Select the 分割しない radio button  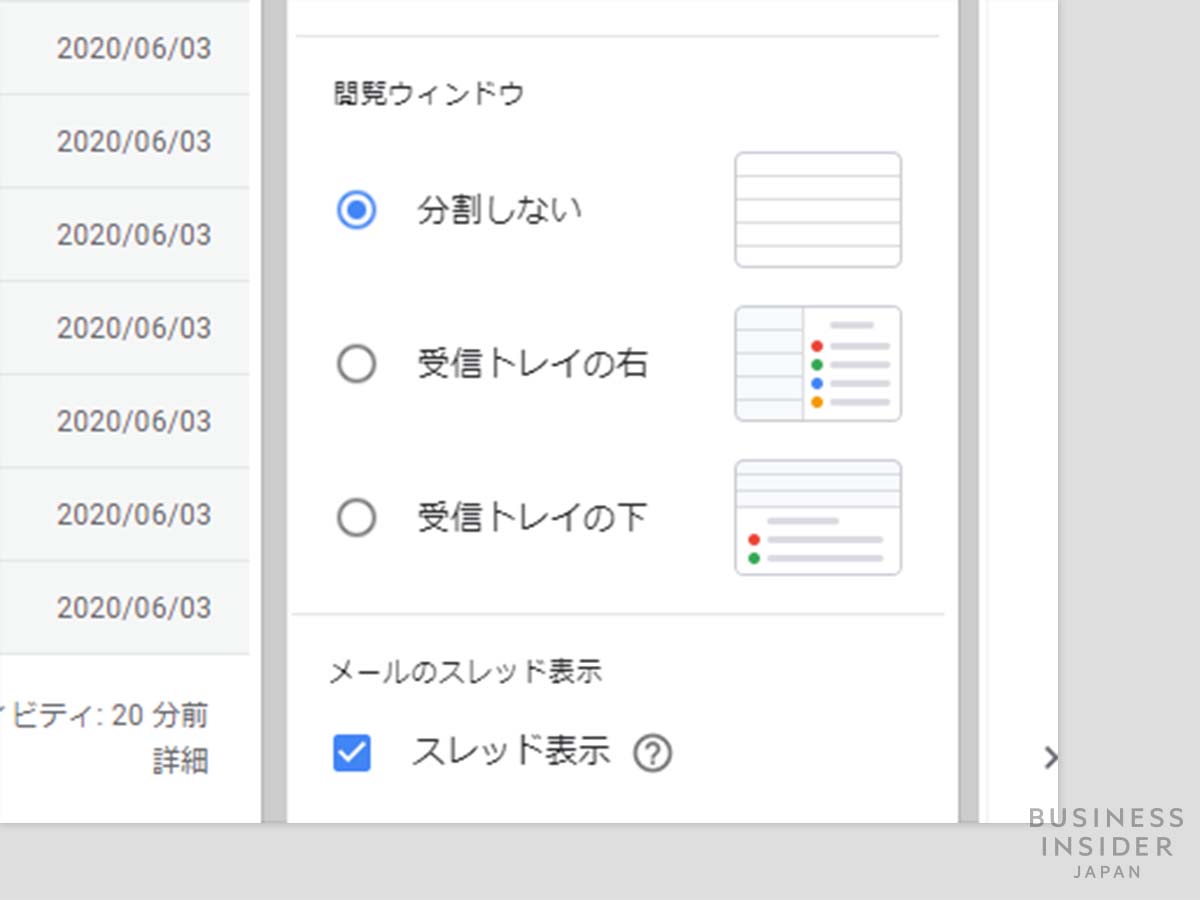coord(355,210)
